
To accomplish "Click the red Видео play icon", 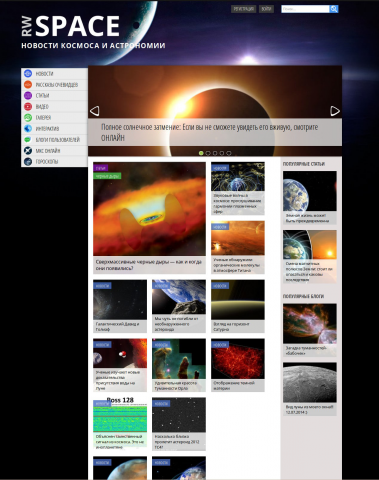I will click(28, 106).
